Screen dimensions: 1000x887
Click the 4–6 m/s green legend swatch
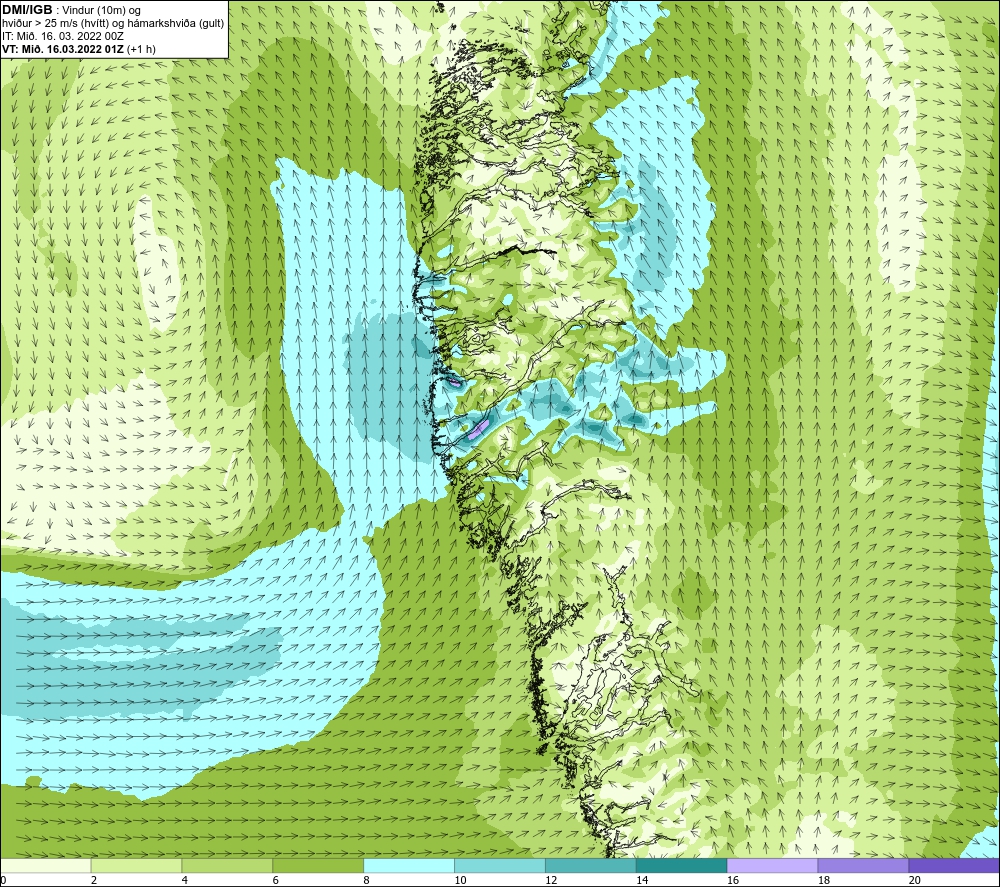227,865
